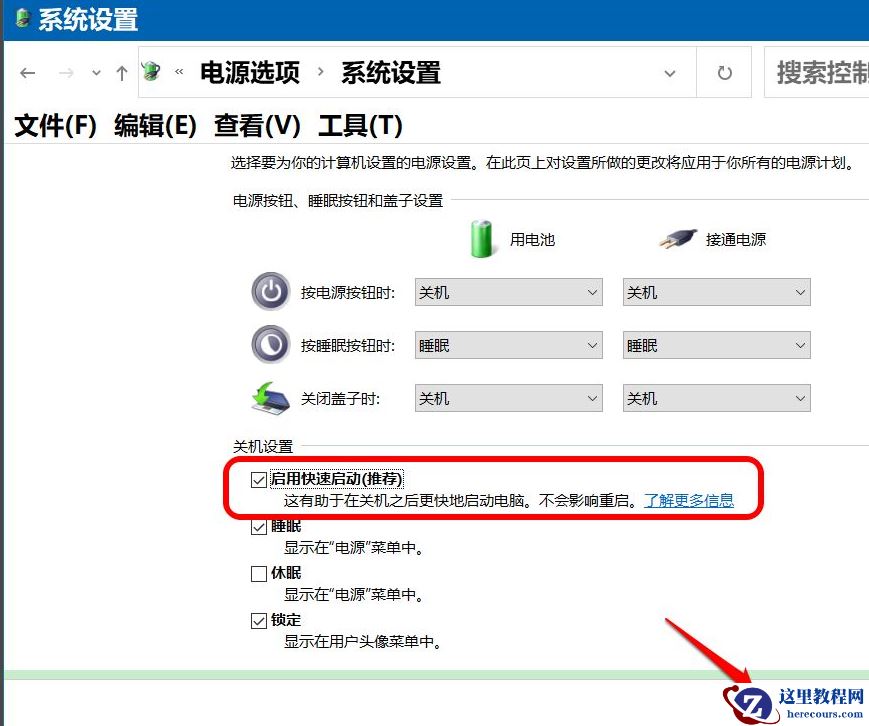This screenshot has height=726, width=869.
Task: Click the sleep button icon beside 按睡眠按钮时
Action: tap(271, 344)
